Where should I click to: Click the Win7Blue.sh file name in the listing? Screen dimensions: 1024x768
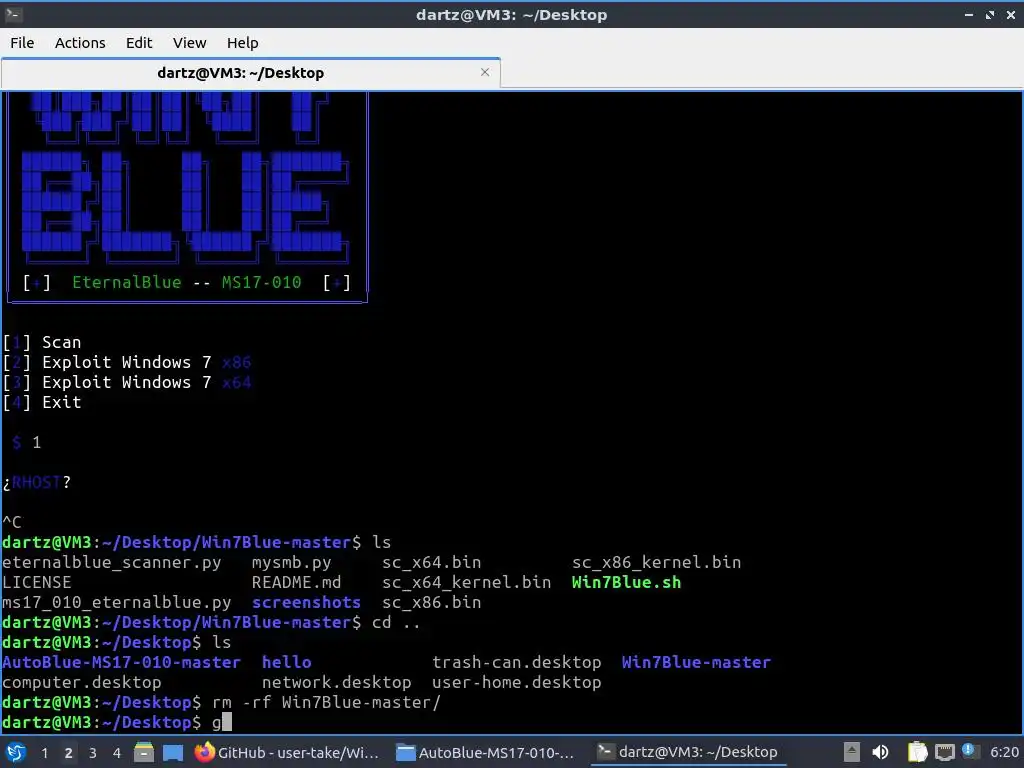click(x=626, y=583)
